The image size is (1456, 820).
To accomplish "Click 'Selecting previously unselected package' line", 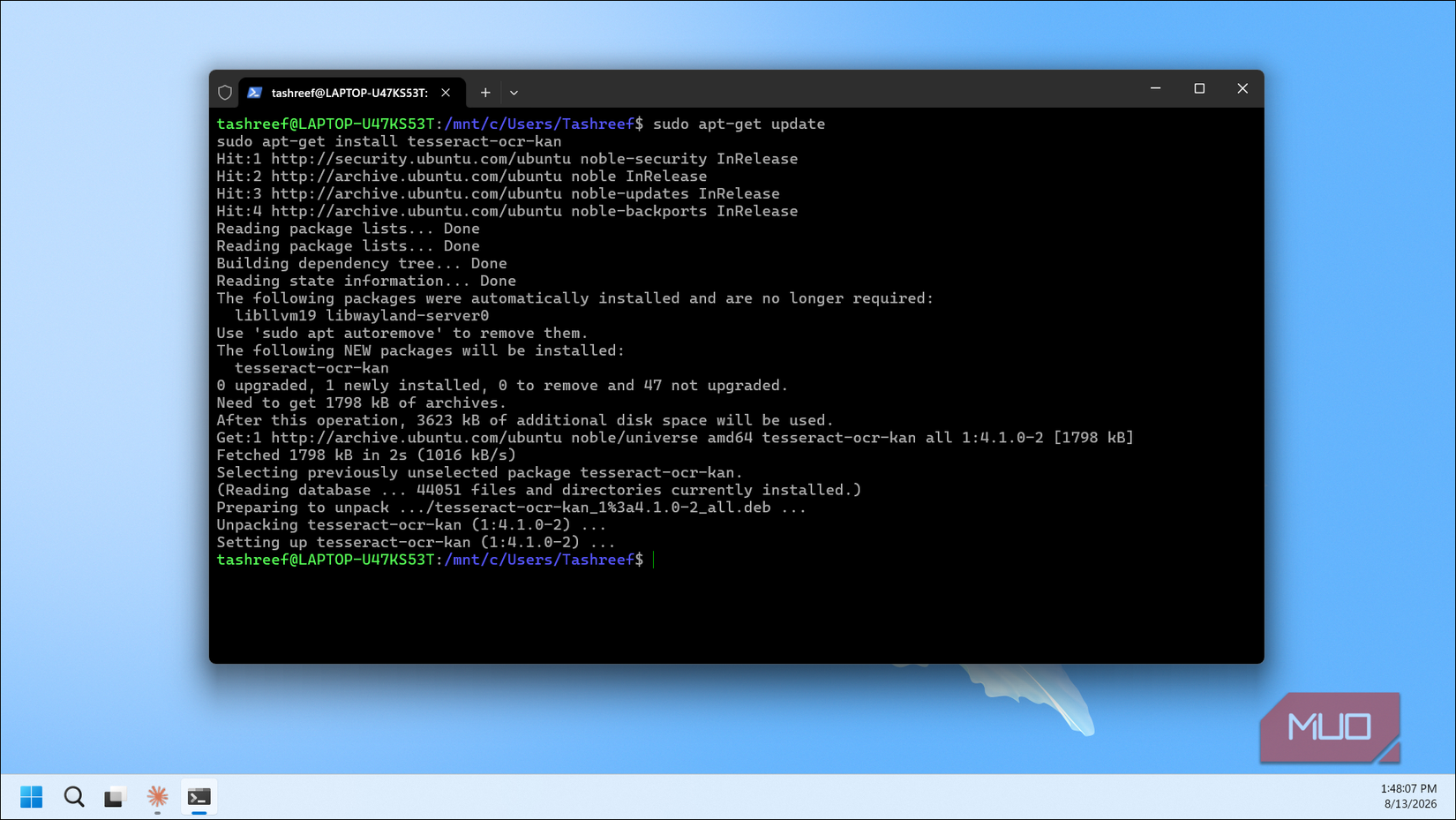I will tap(480, 472).
